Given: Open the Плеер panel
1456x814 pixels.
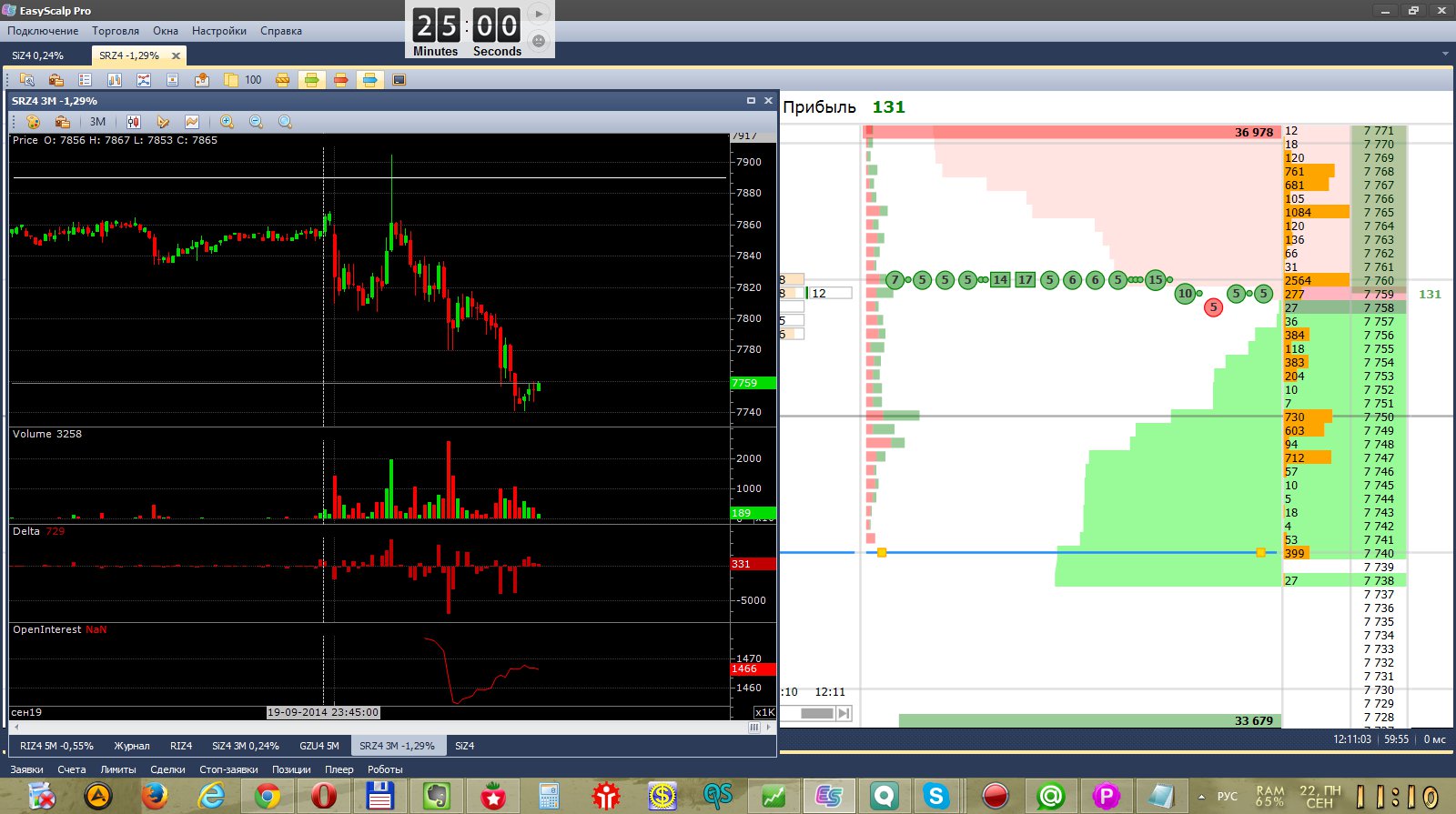Looking at the screenshot, I should coord(339,769).
